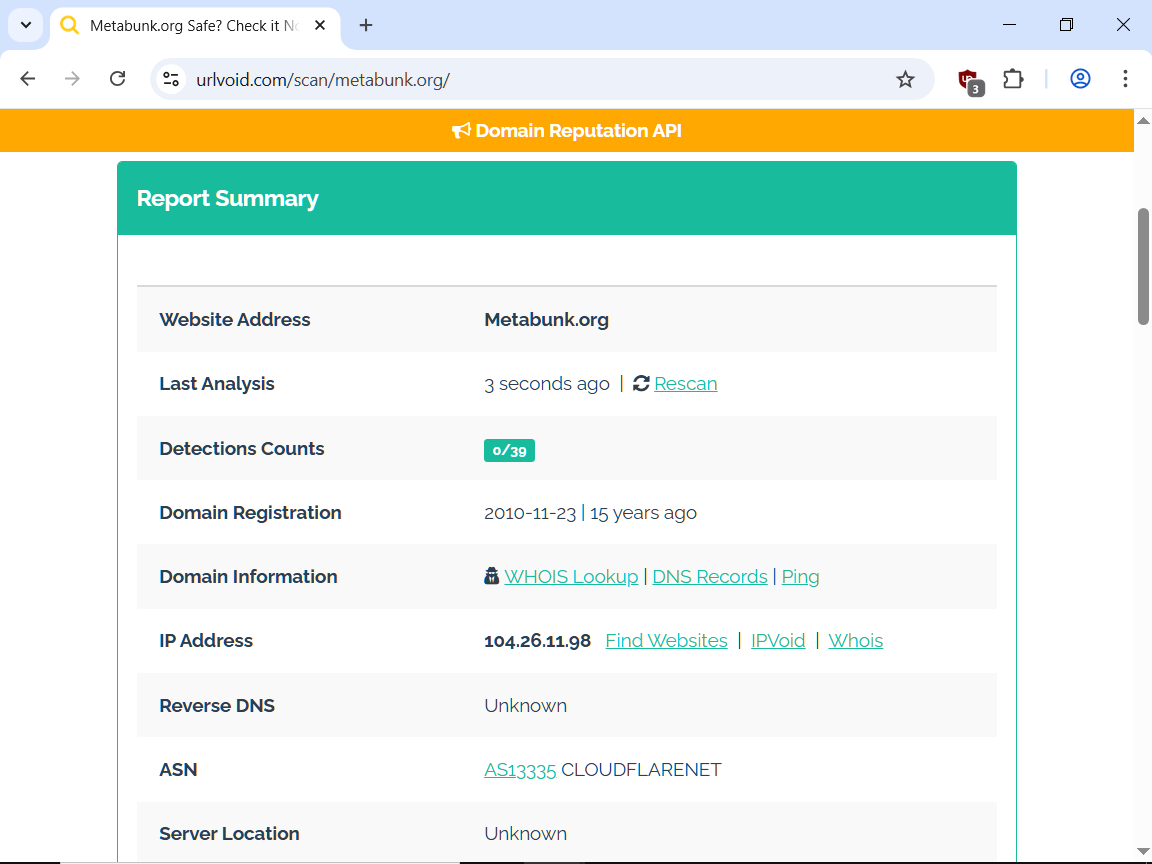Open uBlock Origin extension icon

click(x=968, y=80)
